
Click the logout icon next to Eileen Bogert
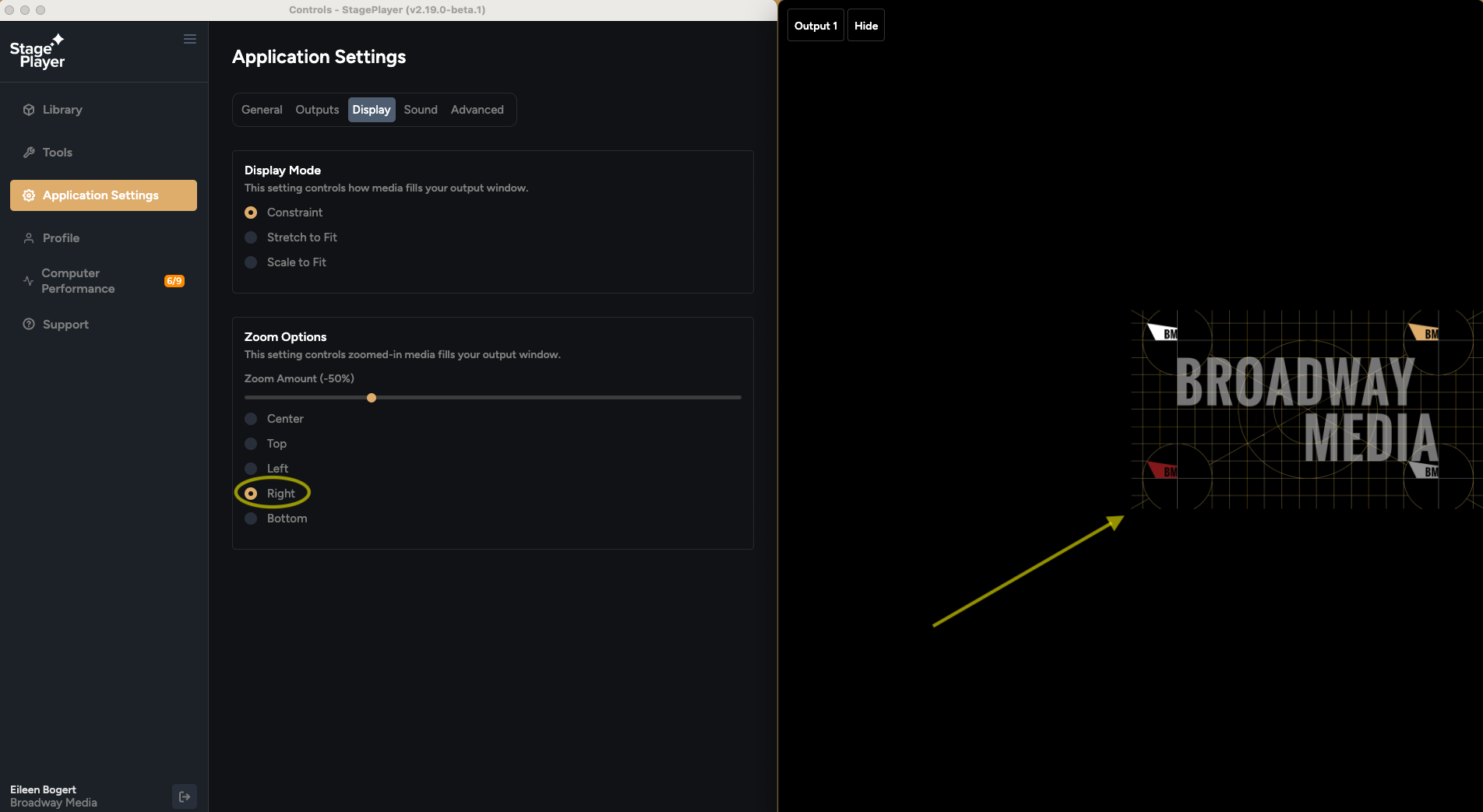coord(185,796)
